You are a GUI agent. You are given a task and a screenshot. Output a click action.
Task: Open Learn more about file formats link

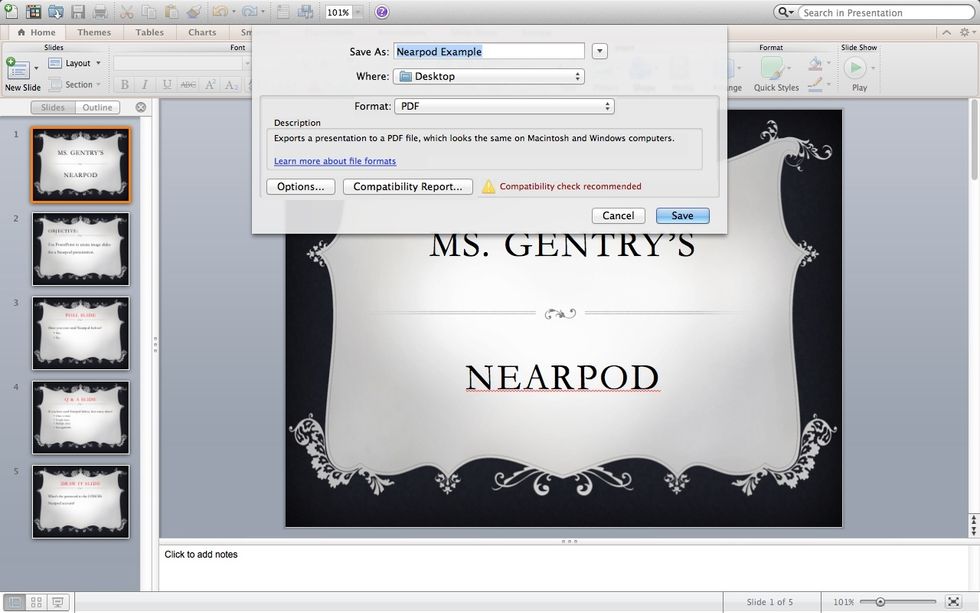point(335,161)
